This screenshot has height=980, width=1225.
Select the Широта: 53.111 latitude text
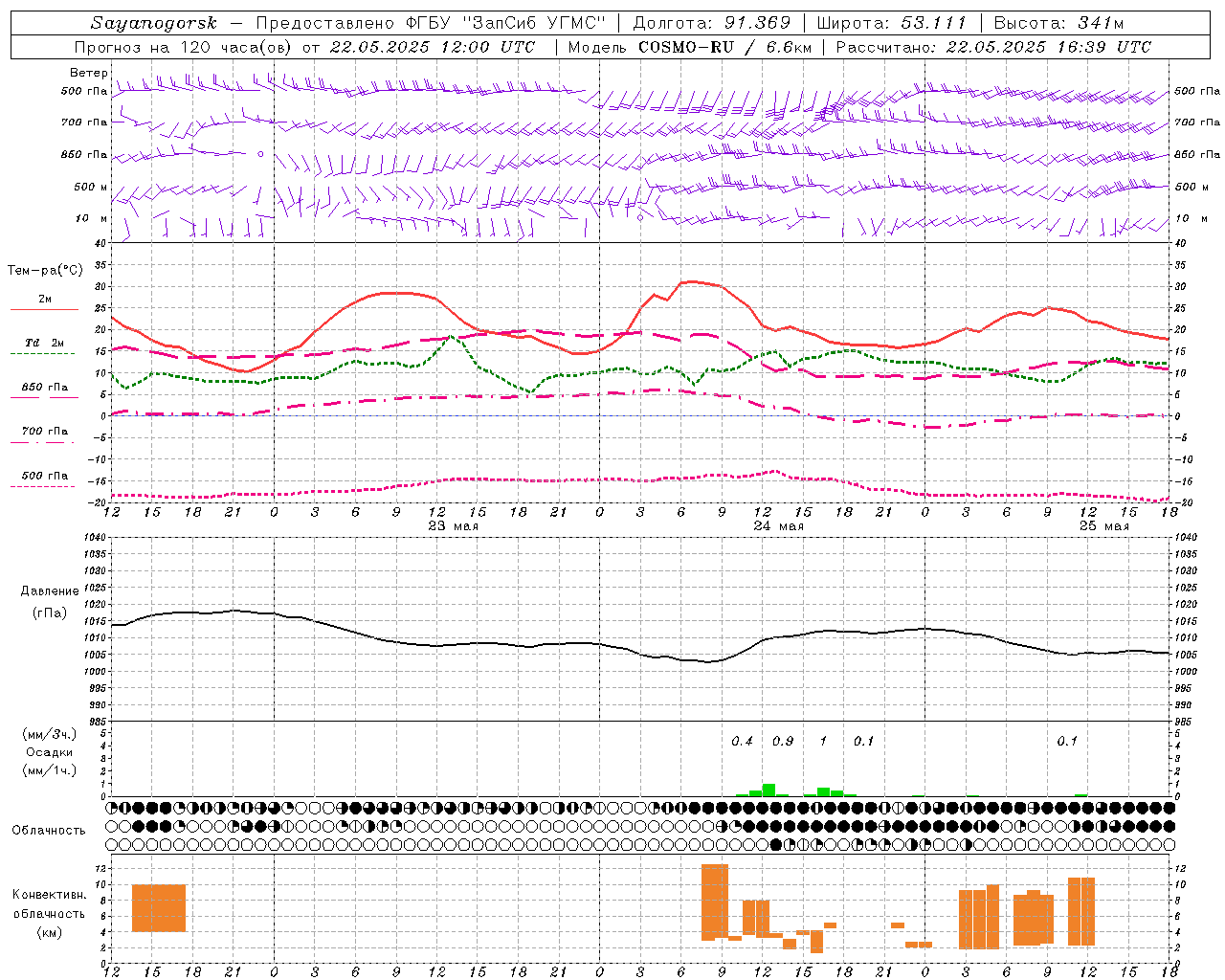891,23
